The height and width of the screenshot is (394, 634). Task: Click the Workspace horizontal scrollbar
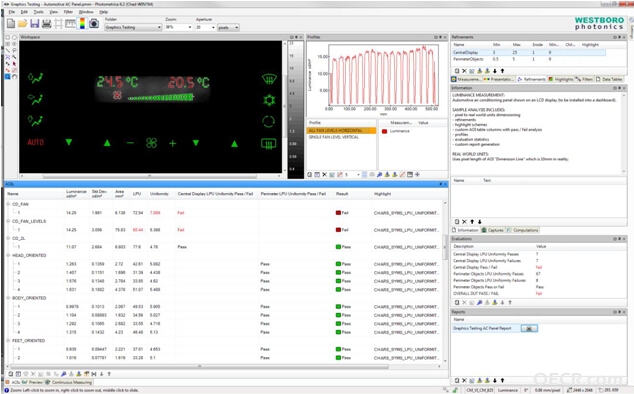(x=150, y=176)
